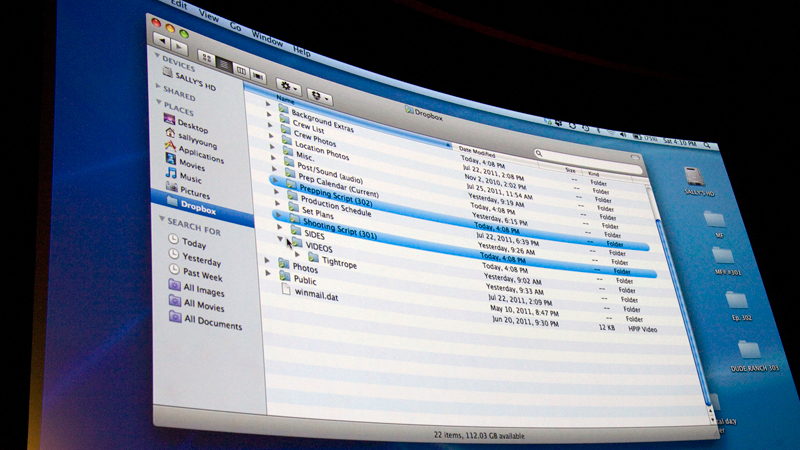Show files from Yesterday in Search For
The width and height of the screenshot is (800, 450).
pyautogui.click(x=195, y=258)
